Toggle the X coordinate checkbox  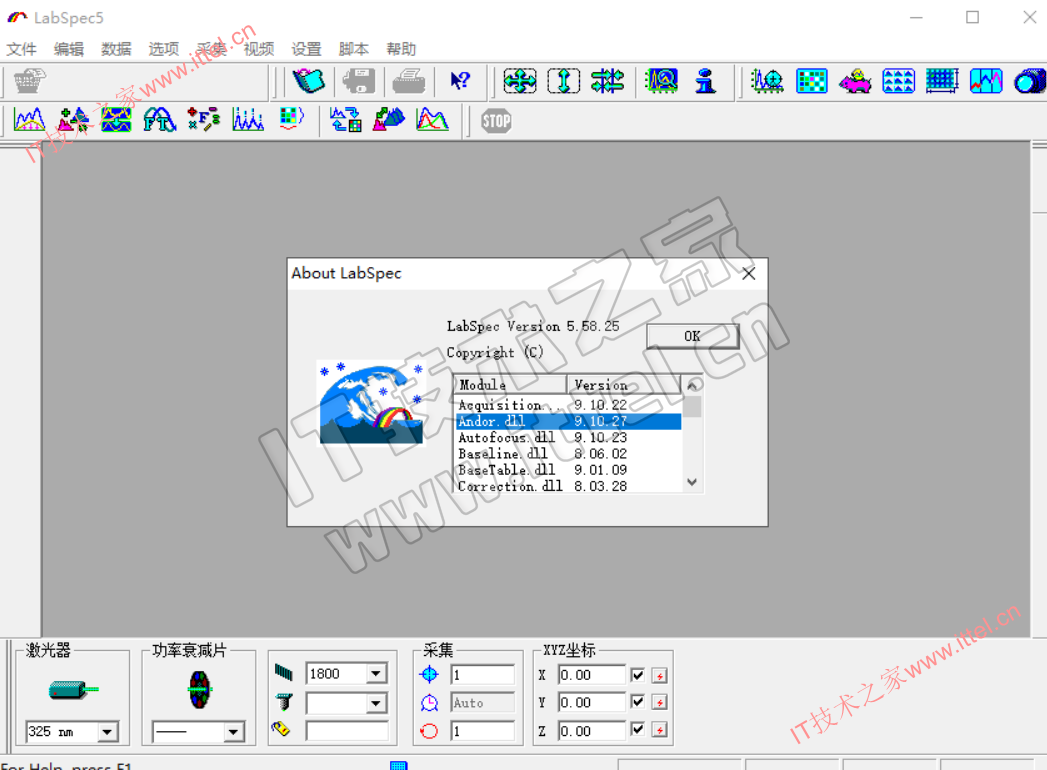638,675
